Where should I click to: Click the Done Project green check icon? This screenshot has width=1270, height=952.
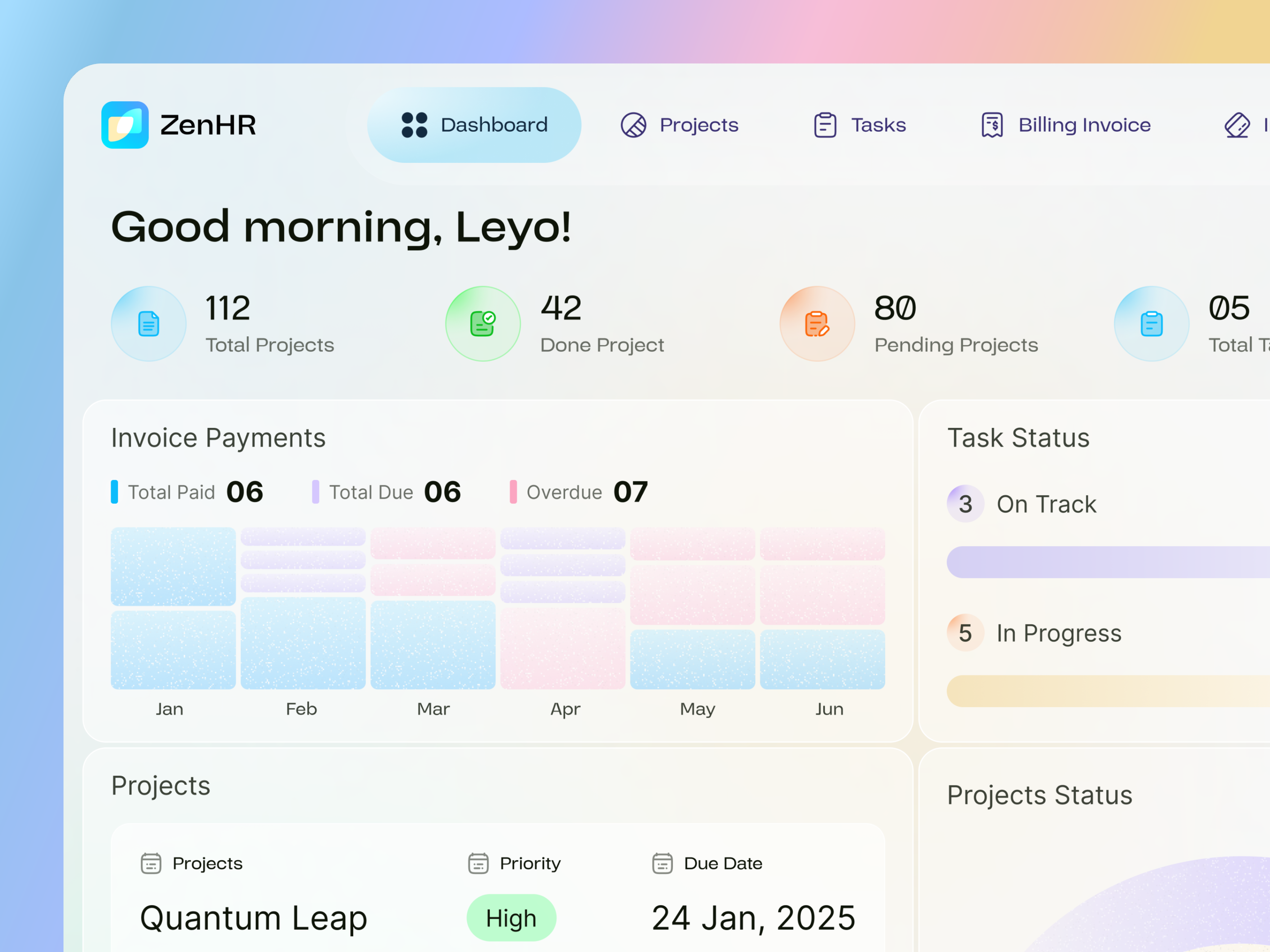tap(483, 324)
